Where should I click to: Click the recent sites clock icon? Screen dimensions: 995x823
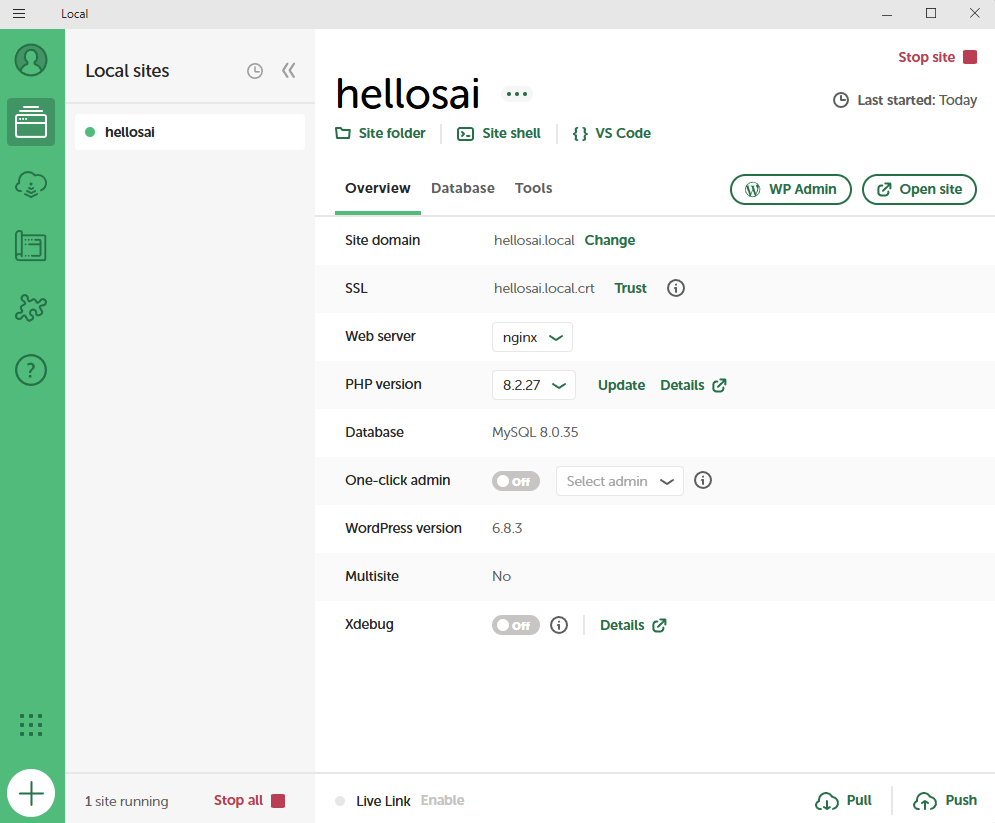click(255, 71)
